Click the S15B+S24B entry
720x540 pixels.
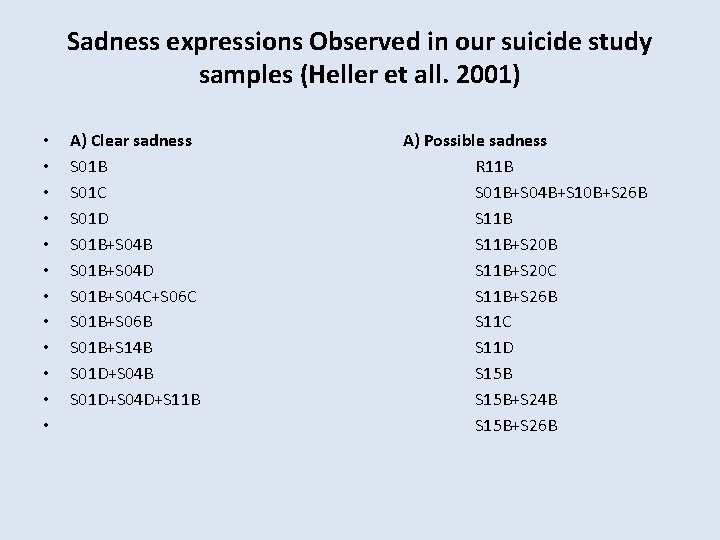[x=516, y=399]
